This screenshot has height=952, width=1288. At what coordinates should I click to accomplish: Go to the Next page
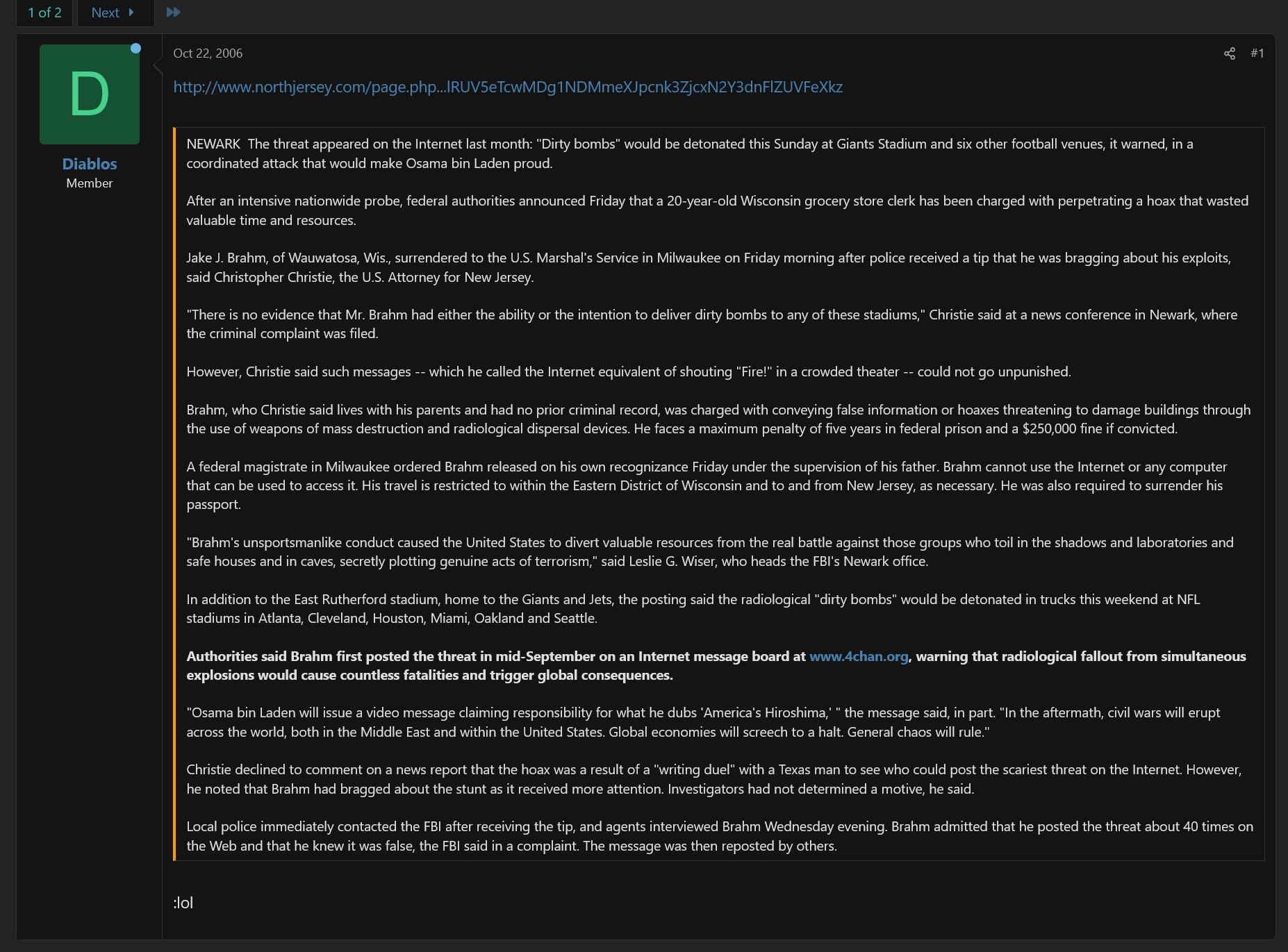[x=114, y=12]
